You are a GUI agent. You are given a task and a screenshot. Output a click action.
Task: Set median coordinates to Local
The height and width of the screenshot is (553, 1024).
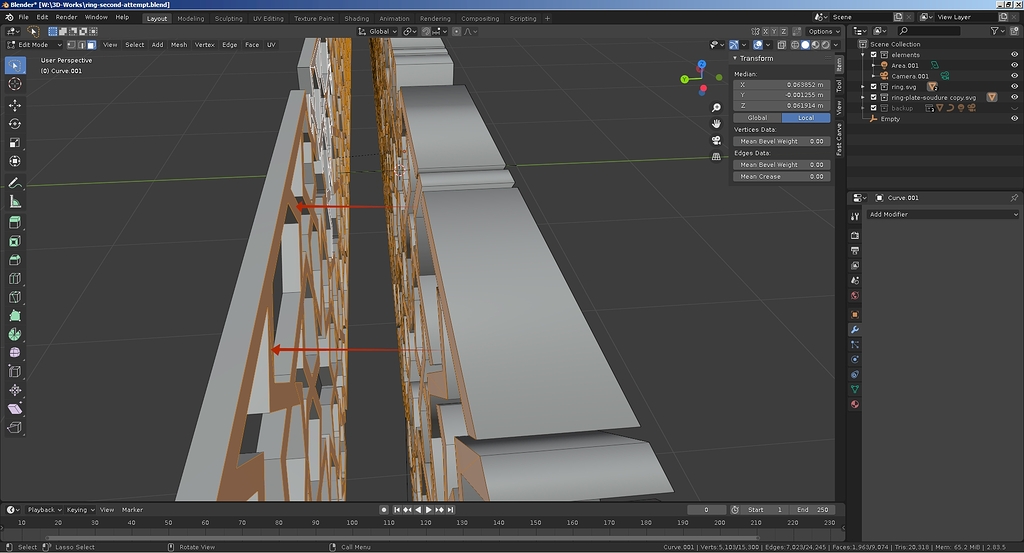point(806,118)
